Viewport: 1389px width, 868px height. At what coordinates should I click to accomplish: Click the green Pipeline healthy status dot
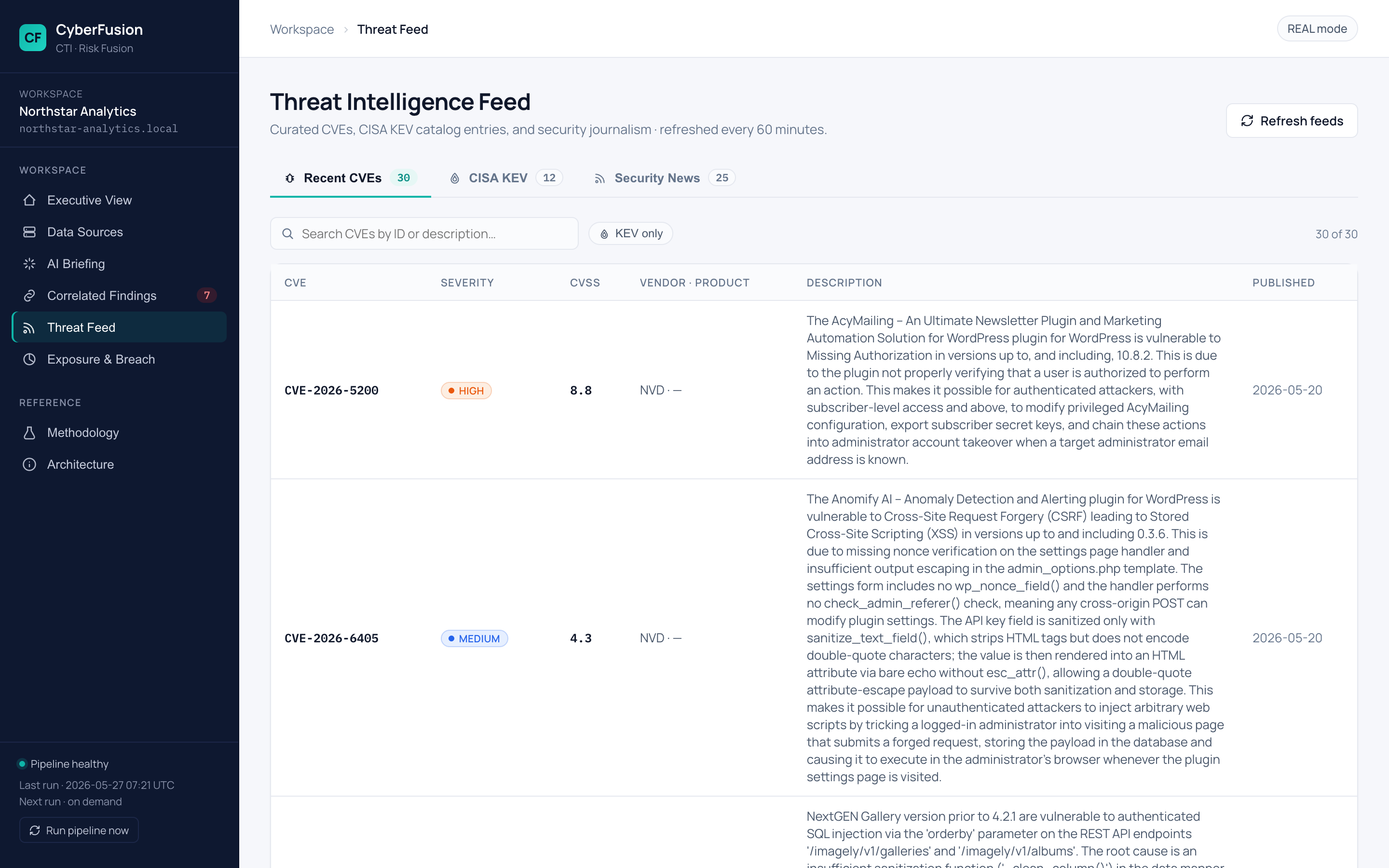pos(22,763)
